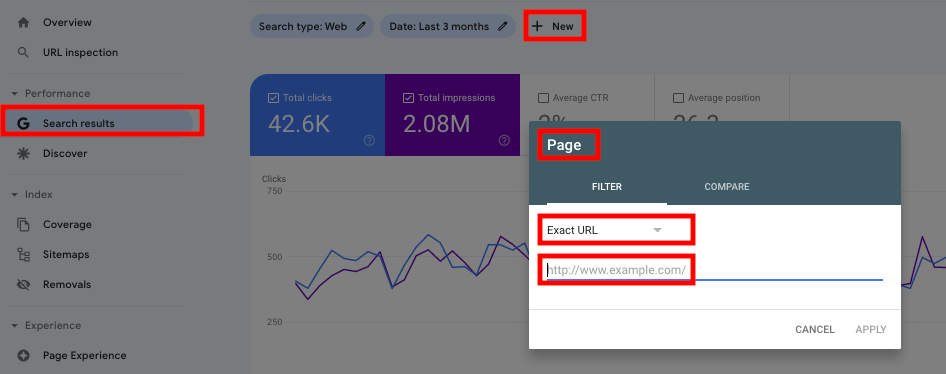Image resolution: width=946 pixels, height=374 pixels.
Task: Switch to the COMPARE tab
Action: coord(727,186)
